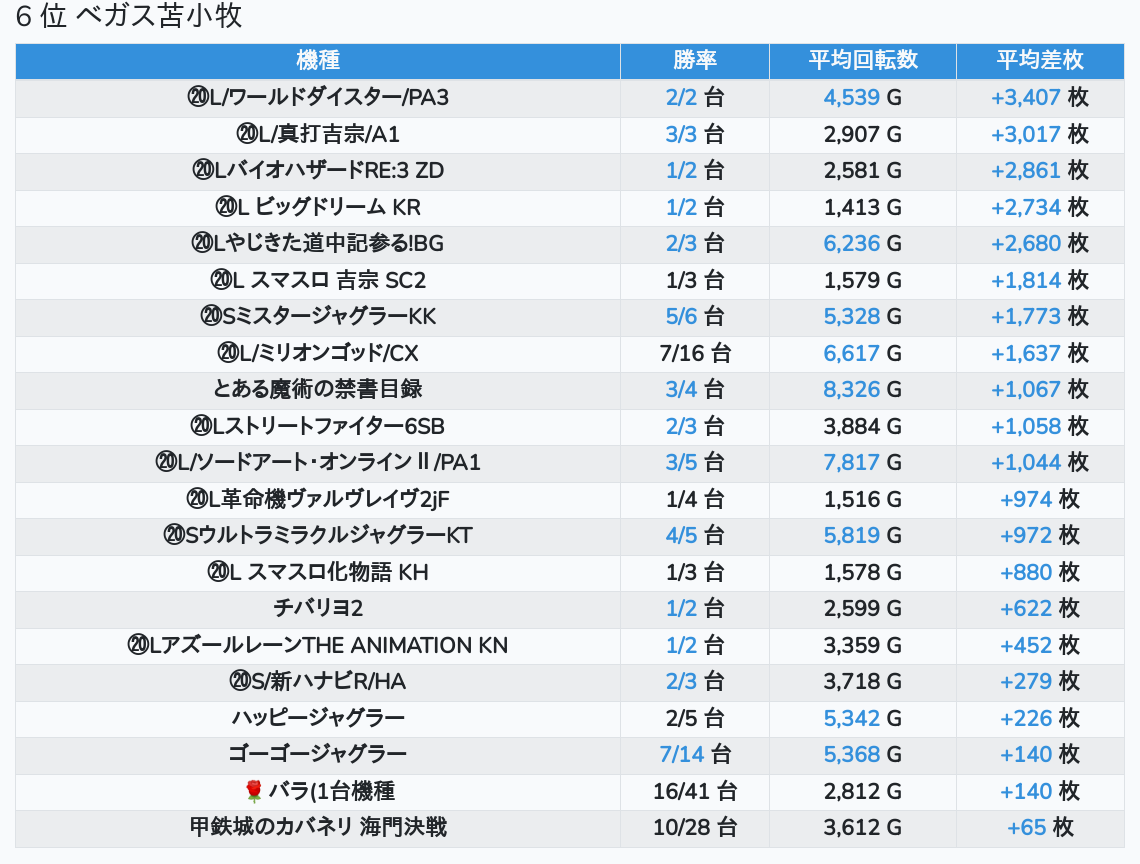Select ⑳L革命機ヴァルヴレイヴ2jF machine name
The height and width of the screenshot is (864, 1140).
click(x=318, y=500)
